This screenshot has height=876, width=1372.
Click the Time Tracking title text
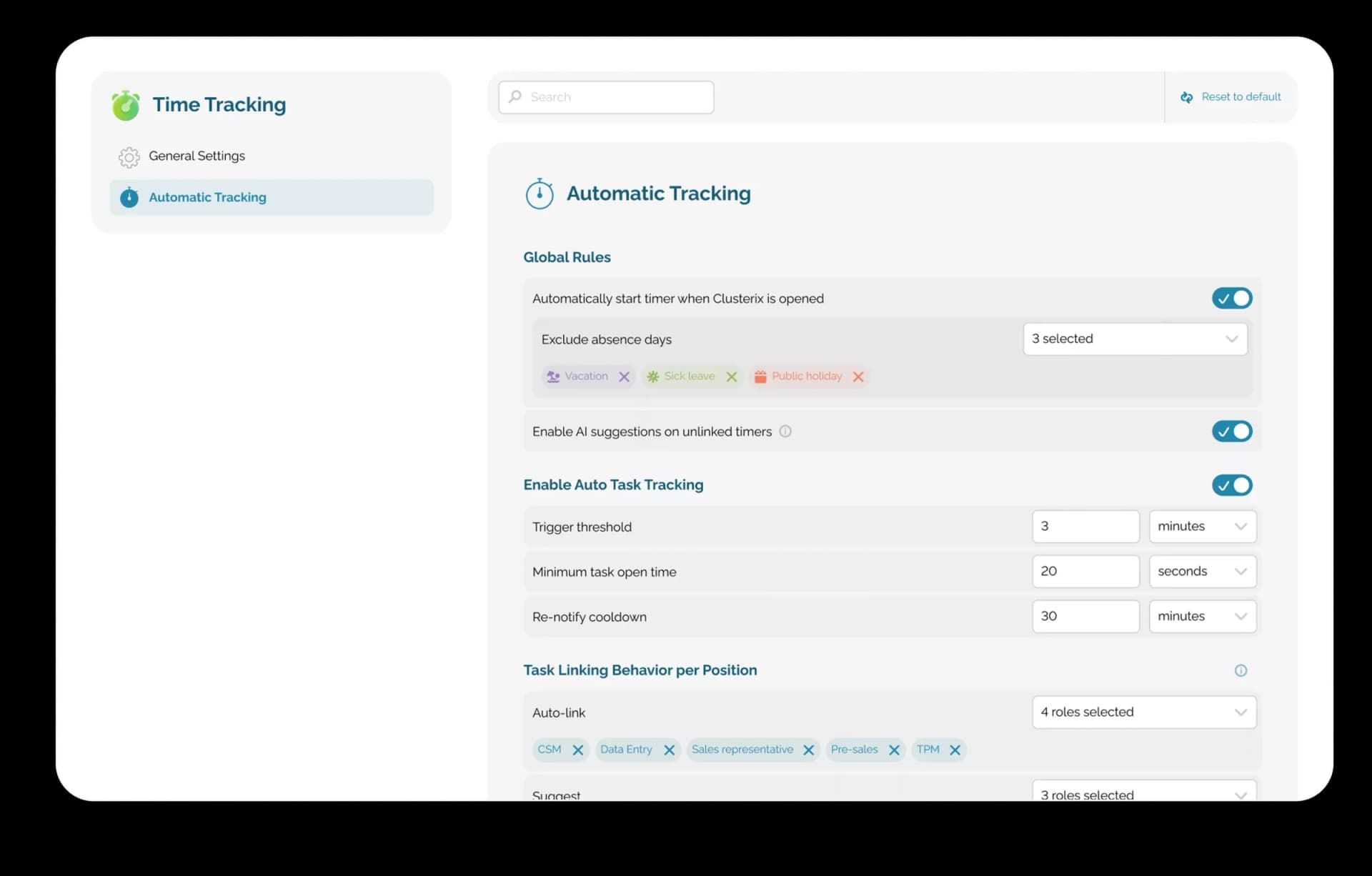tap(219, 105)
